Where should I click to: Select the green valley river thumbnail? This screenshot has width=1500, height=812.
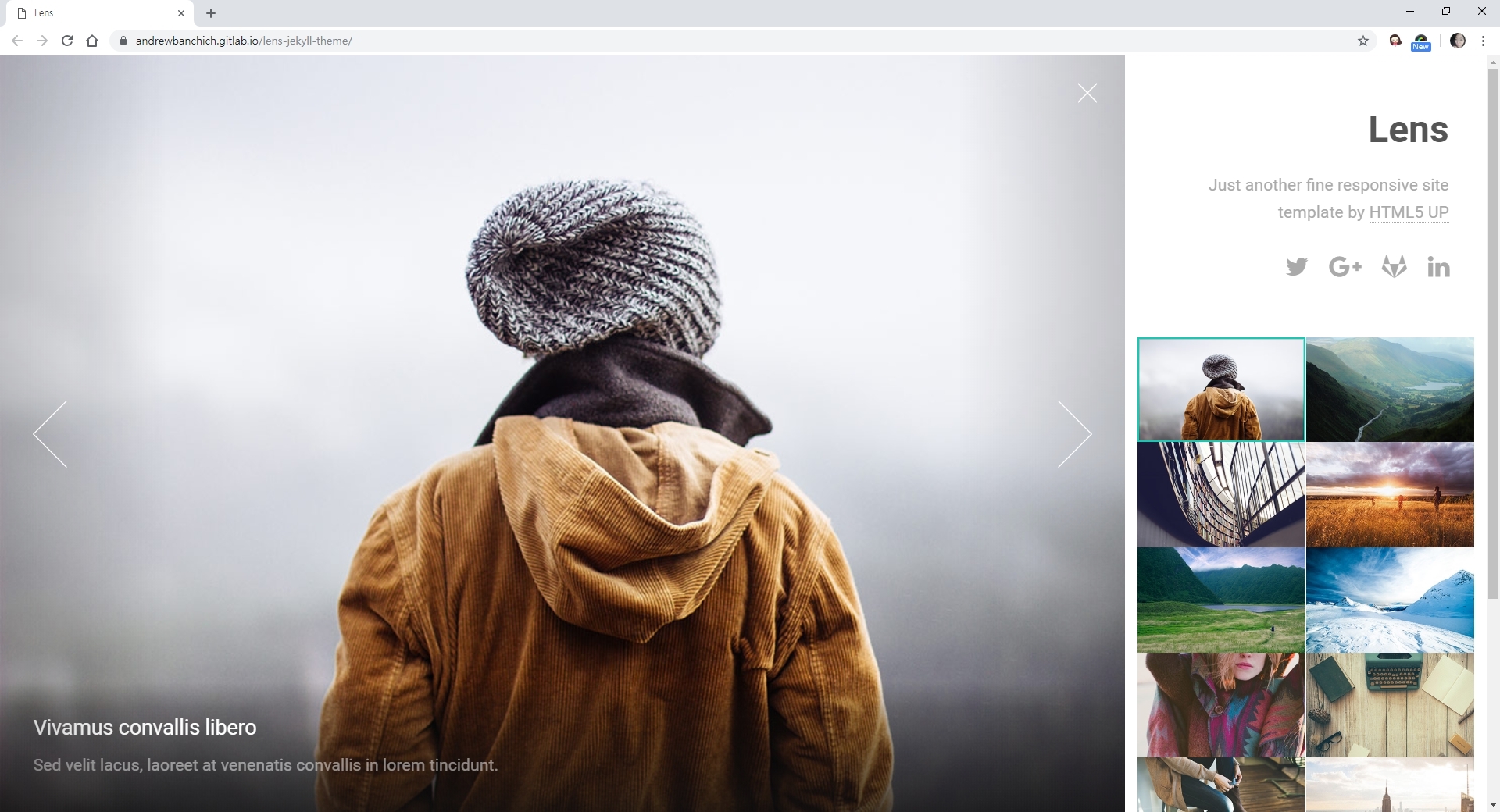pos(1390,390)
